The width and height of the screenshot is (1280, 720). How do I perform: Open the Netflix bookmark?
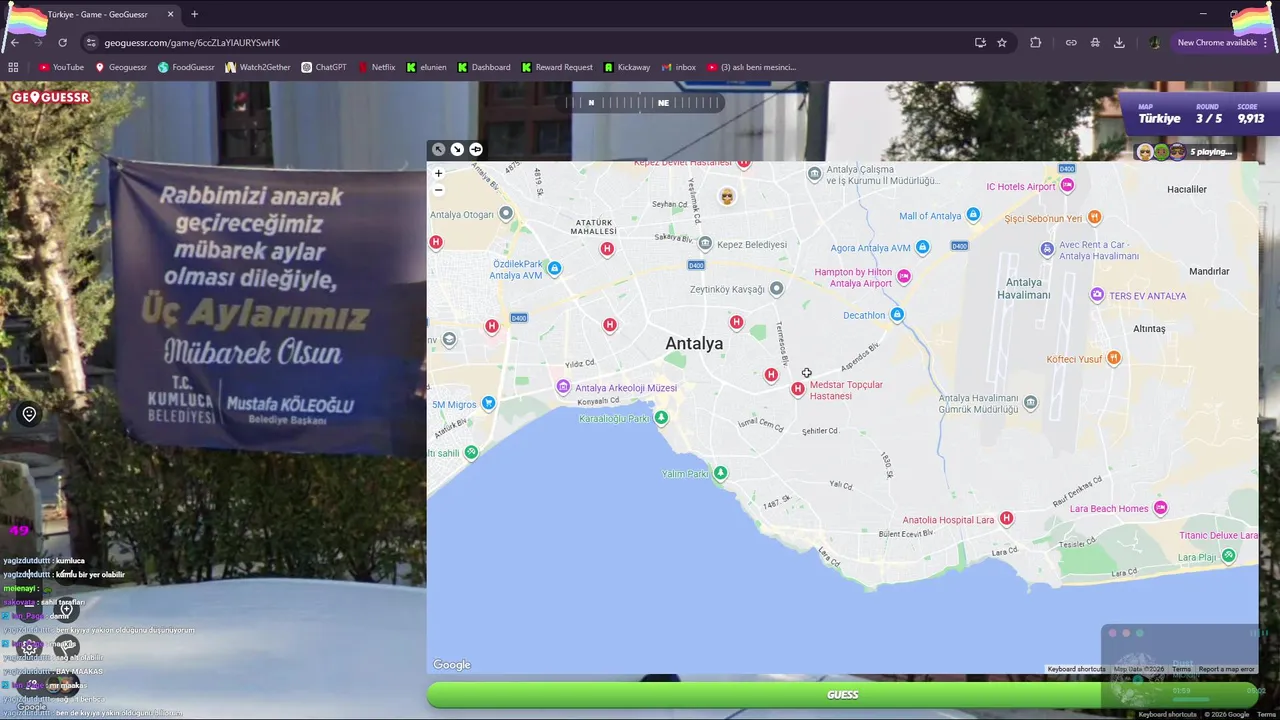coord(376,67)
